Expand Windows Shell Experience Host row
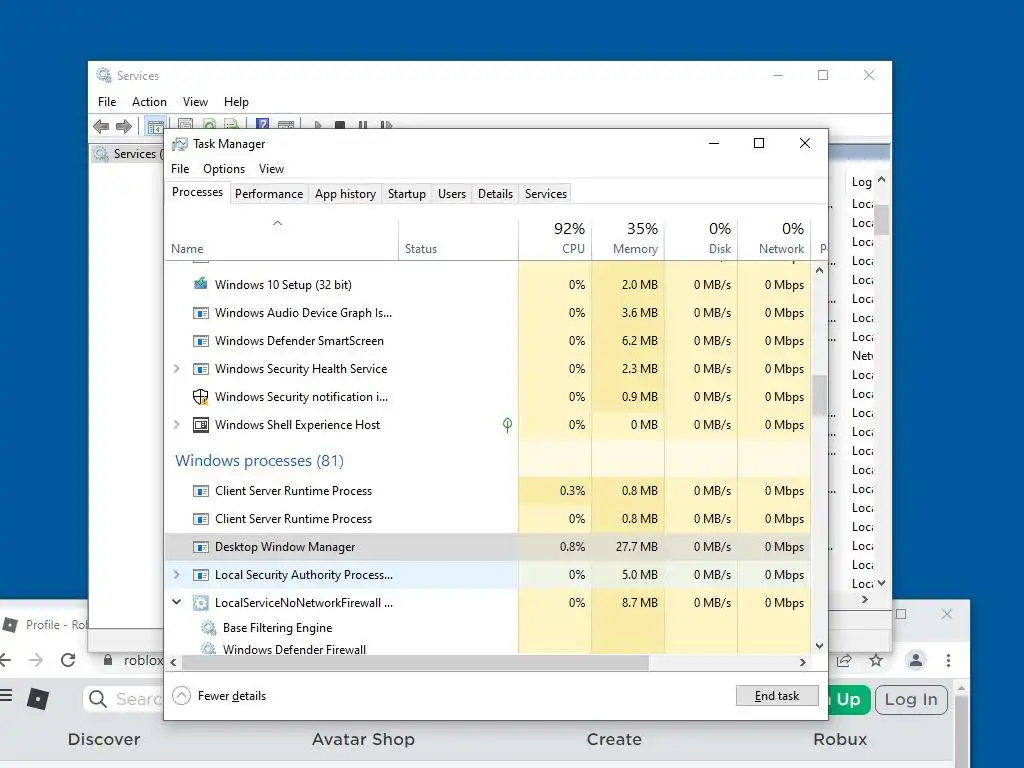The width and height of the screenshot is (1024, 768). [176, 424]
